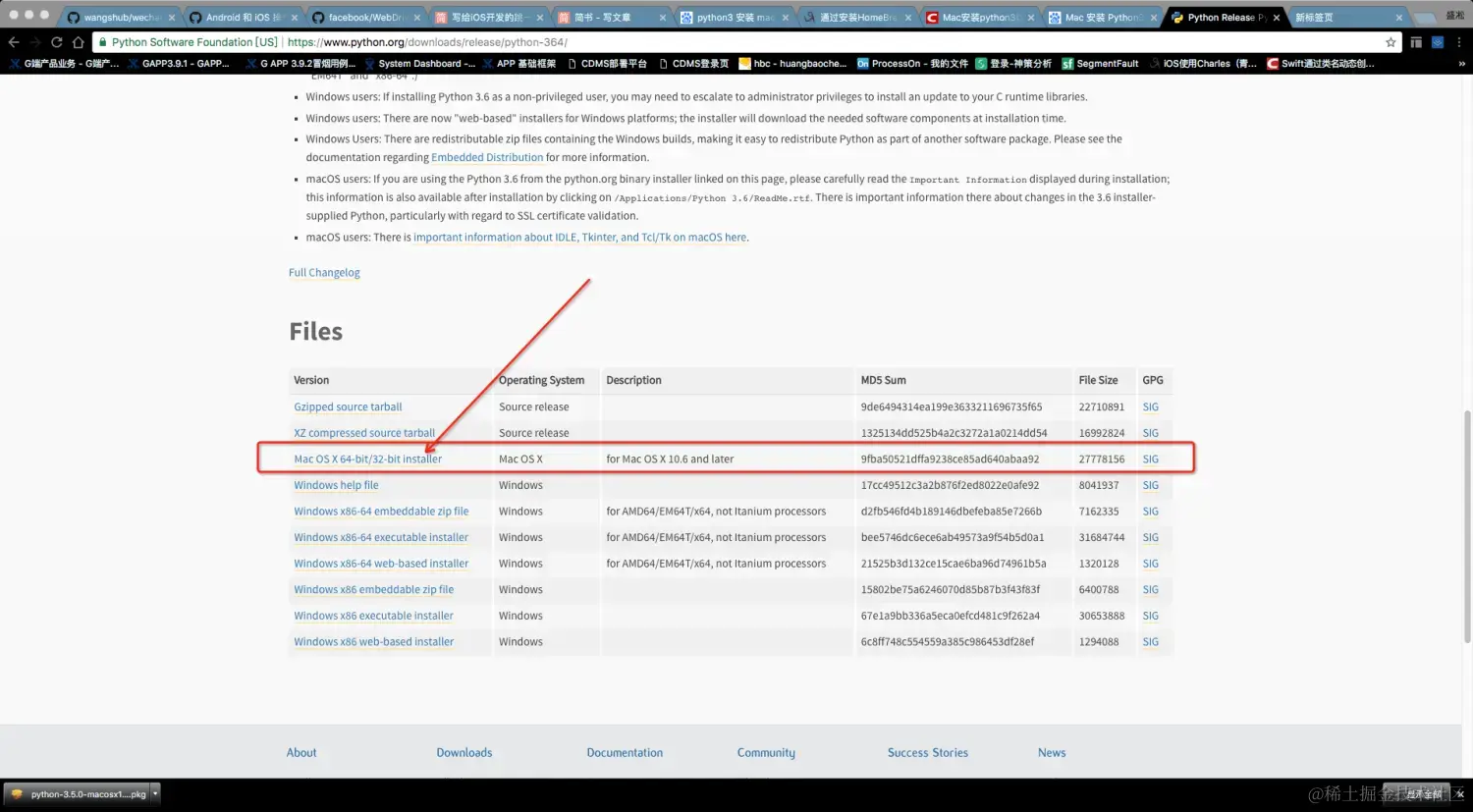This screenshot has width=1473, height=812.
Task: Select MD5 sum 9fba50521dffa9238ce85ad640abaa92
Action: [x=950, y=460]
